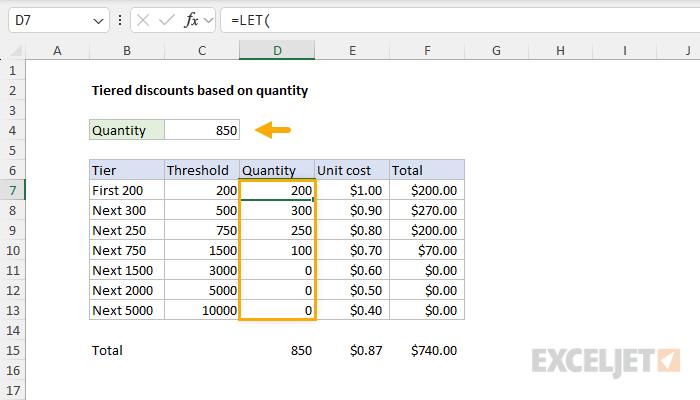700x400 pixels.
Task: Select the quantity input cell showing 850
Action: coord(202,130)
